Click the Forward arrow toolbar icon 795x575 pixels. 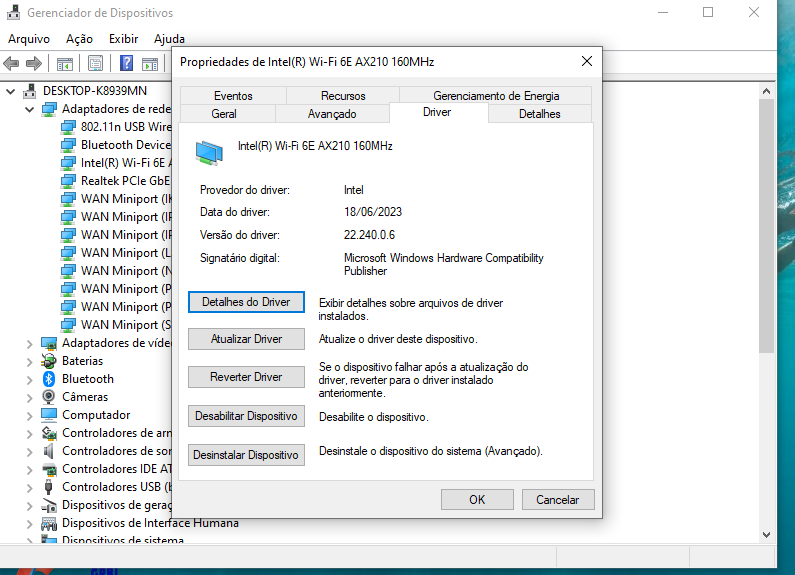click(33, 63)
